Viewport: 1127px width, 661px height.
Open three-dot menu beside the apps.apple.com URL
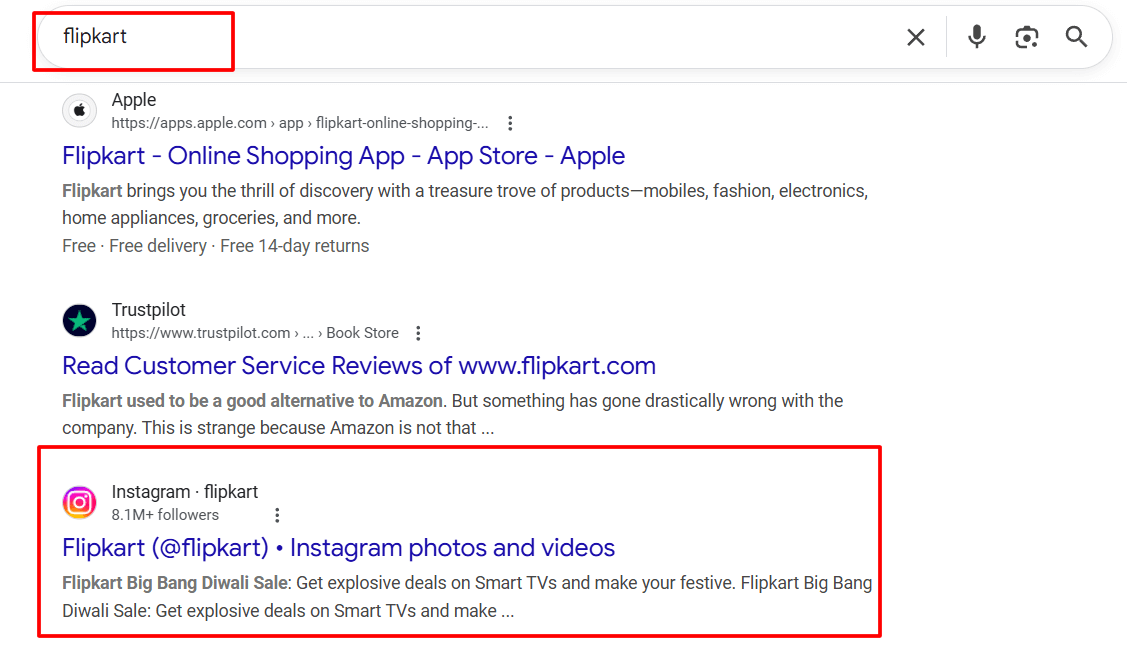coord(510,124)
